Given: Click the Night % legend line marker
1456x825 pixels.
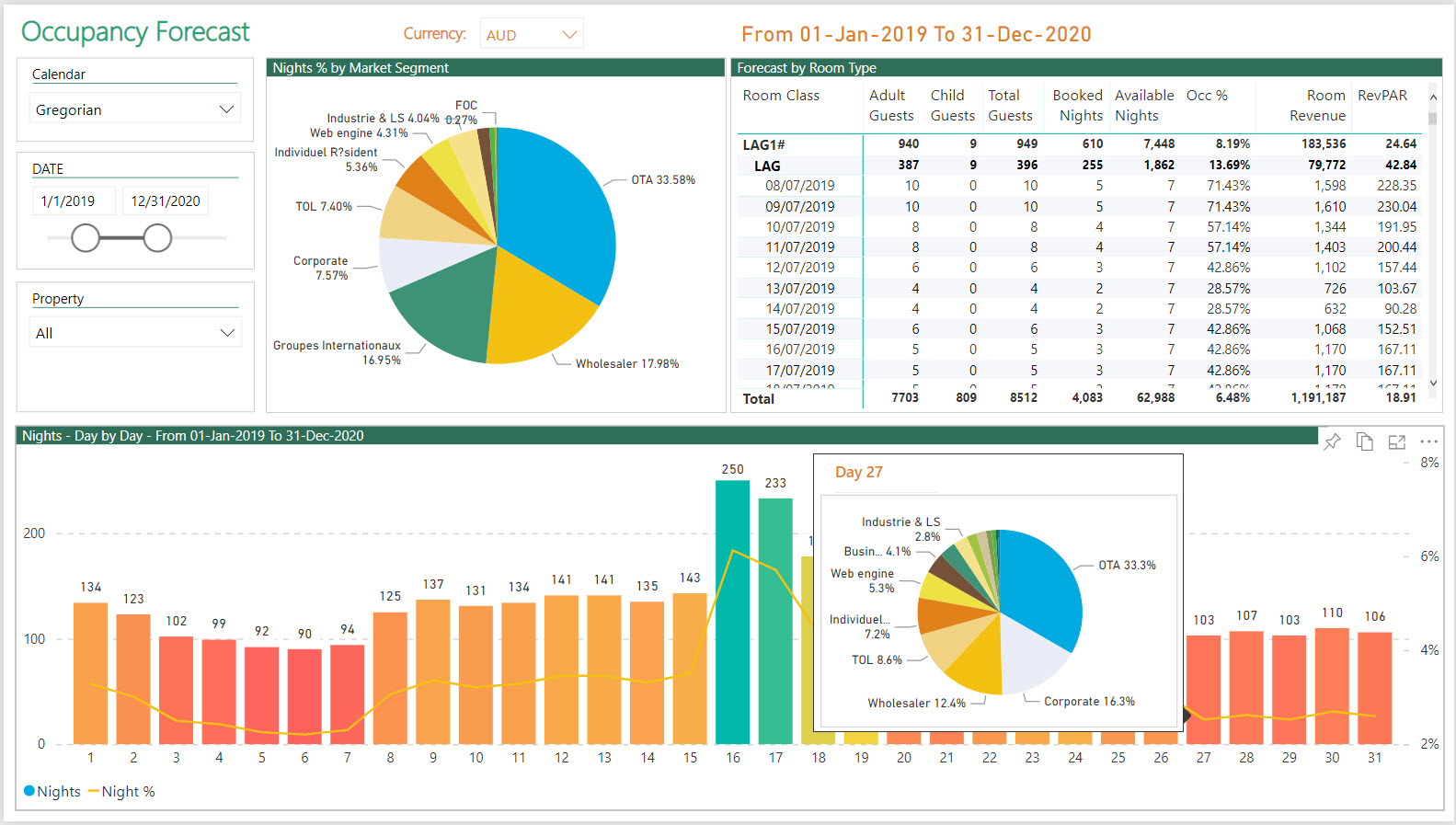Looking at the screenshot, I should tap(94, 791).
